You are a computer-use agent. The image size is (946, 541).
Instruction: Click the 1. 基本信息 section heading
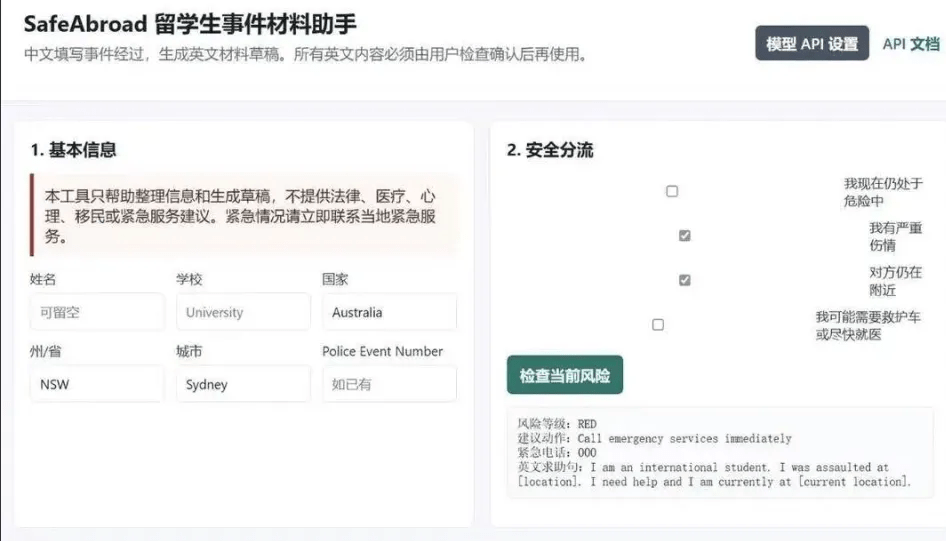click(73, 150)
